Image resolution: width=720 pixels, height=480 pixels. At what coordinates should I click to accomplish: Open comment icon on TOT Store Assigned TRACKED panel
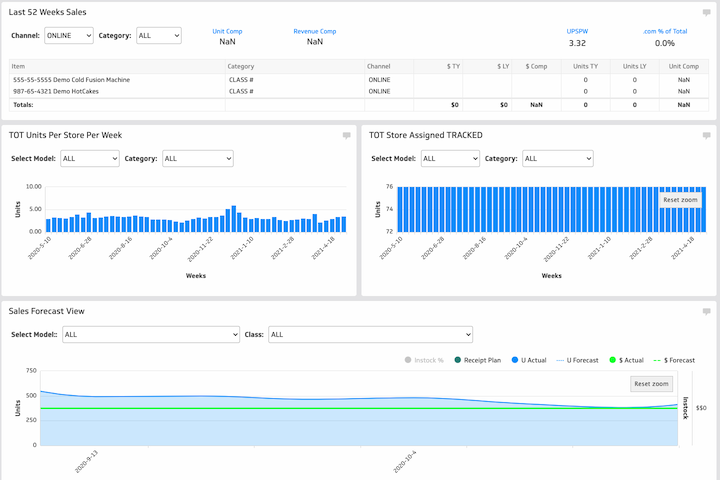point(707,136)
